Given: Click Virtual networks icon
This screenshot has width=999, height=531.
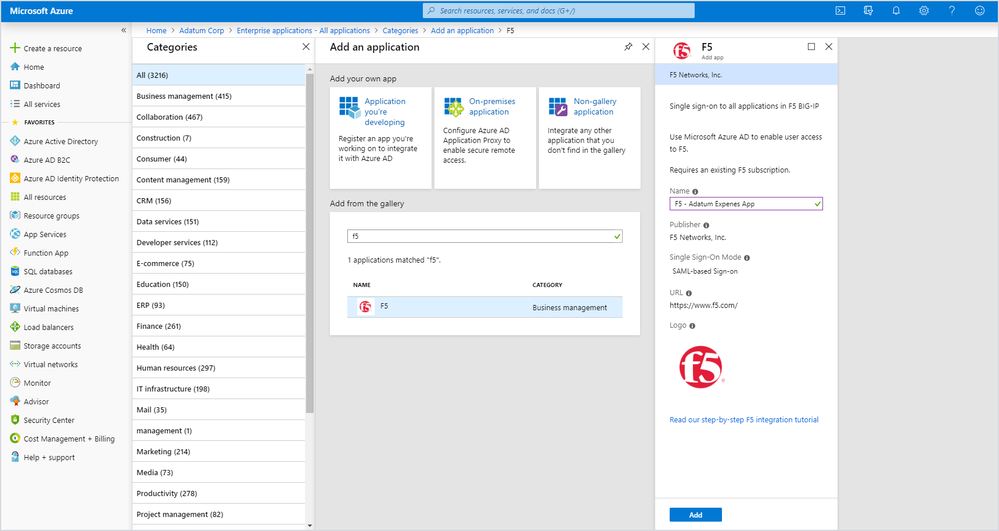Looking at the screenshot, I should pyautogui.click(x=15, y=364).
